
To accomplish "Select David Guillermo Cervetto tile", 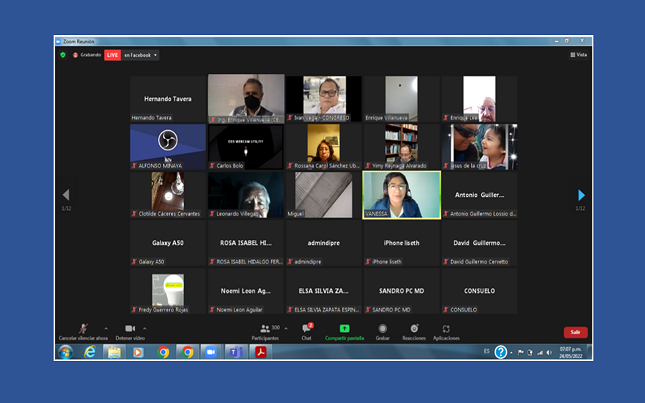I will tap(479, 243).
